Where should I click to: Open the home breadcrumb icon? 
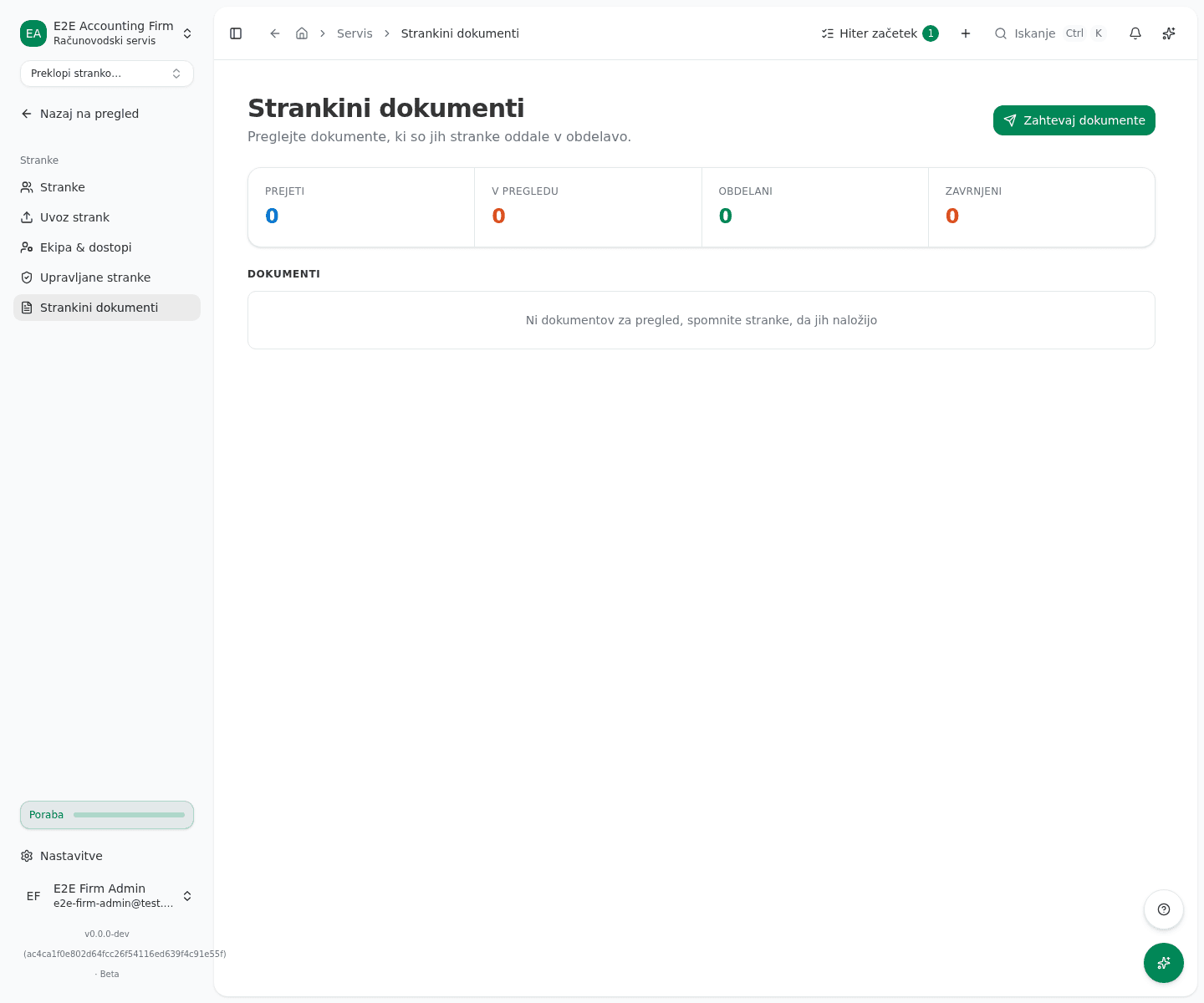302,33
